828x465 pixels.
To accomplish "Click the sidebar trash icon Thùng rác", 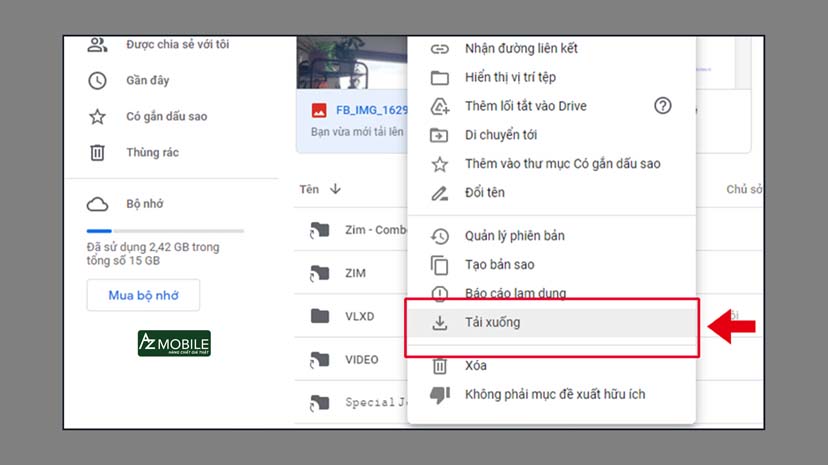I will [x=97, y=153].
